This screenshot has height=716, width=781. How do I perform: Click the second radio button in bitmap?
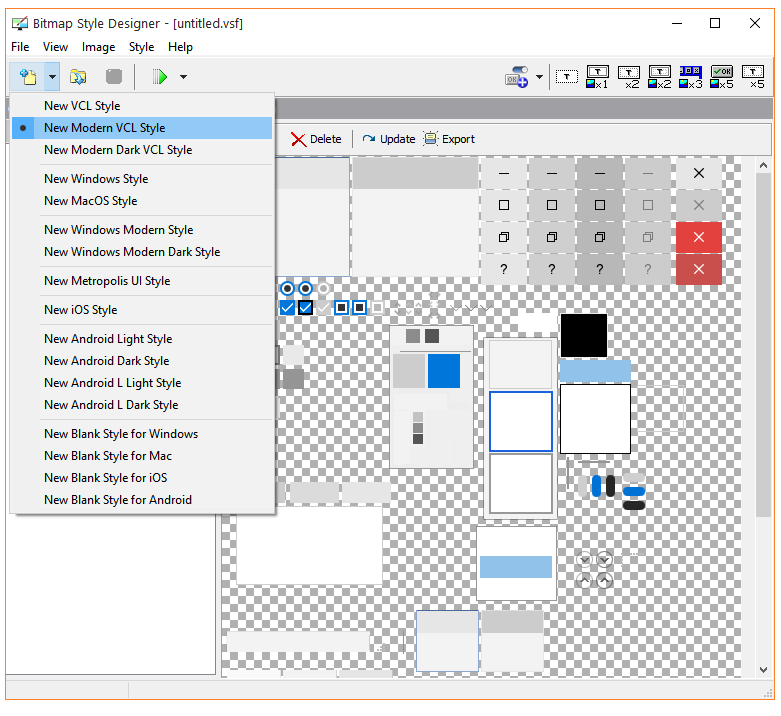pyautogui.click(x=305, y=289)
